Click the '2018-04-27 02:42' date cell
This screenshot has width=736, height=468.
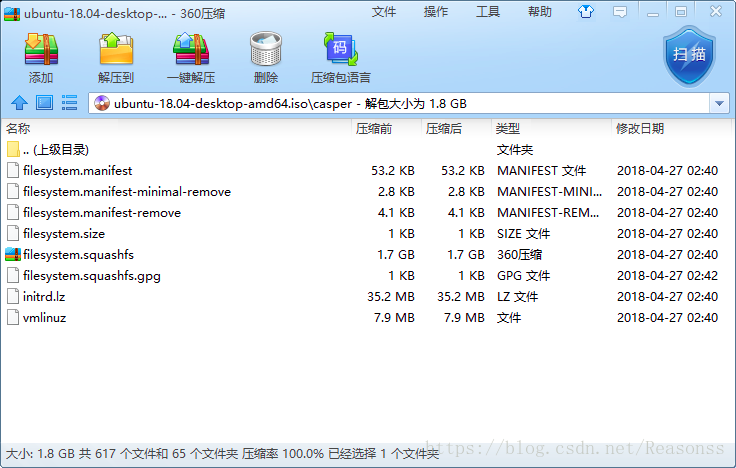(667, 276)
